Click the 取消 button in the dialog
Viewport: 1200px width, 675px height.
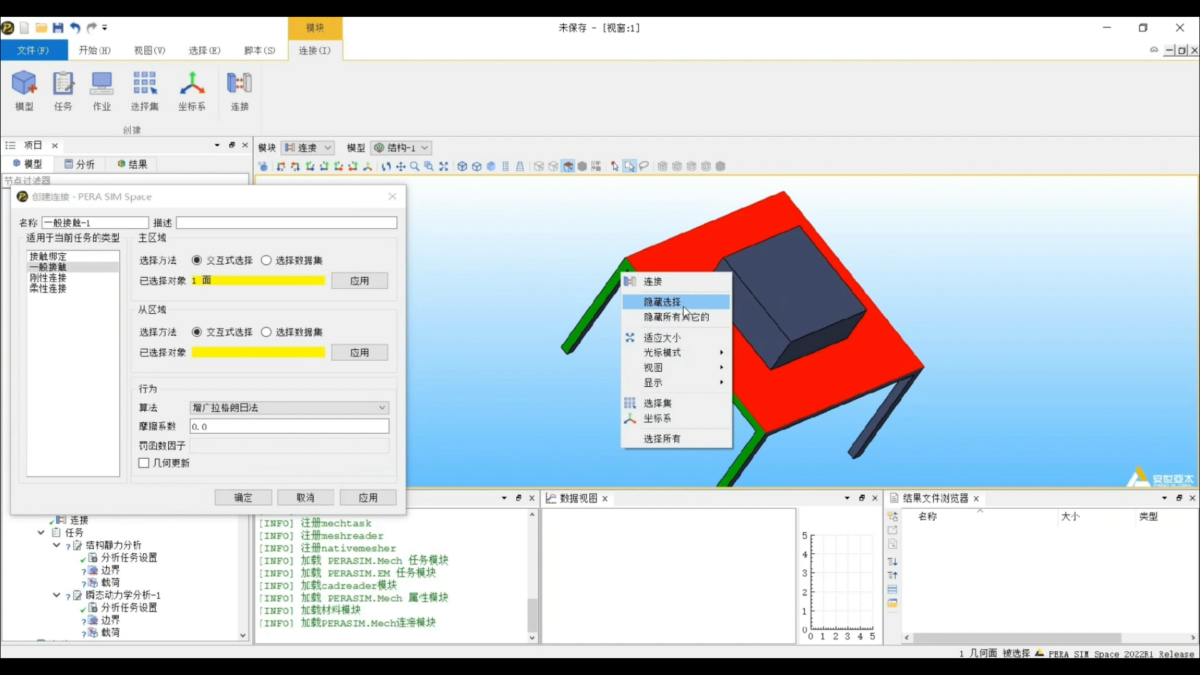click(305, 497)
